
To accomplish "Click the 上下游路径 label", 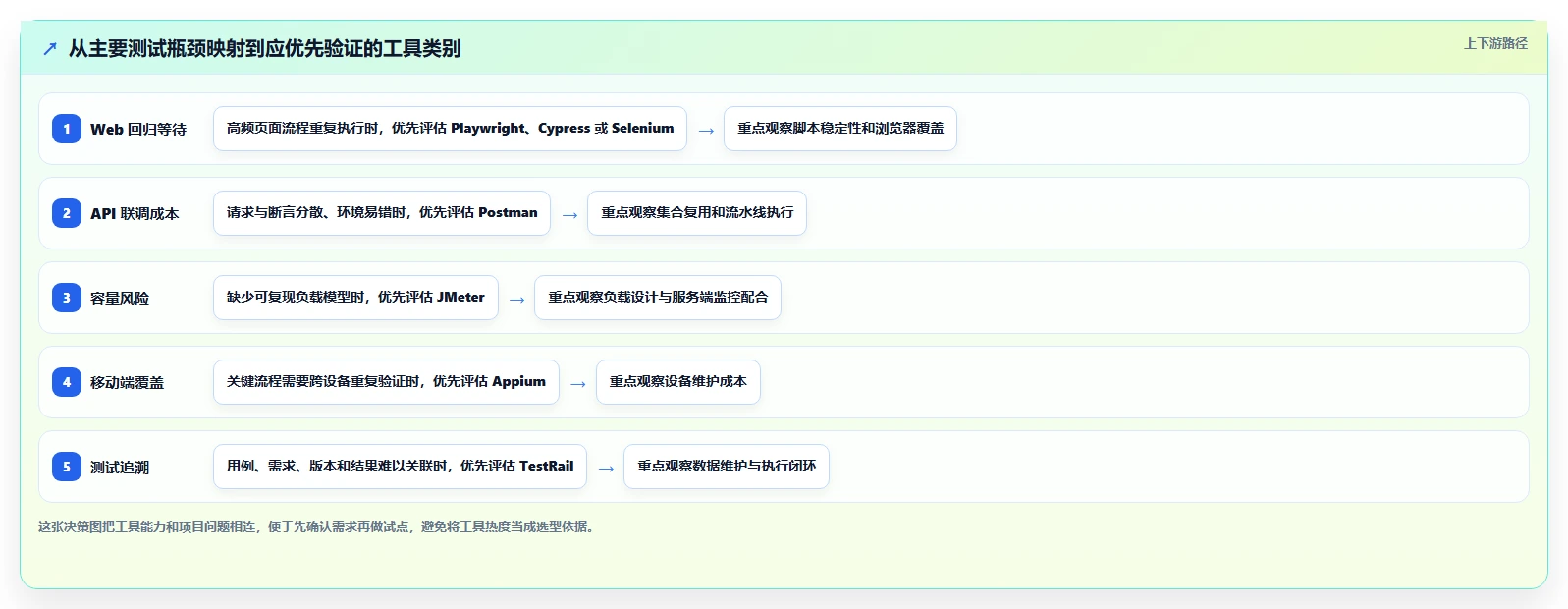I will tap(1495, 43).
